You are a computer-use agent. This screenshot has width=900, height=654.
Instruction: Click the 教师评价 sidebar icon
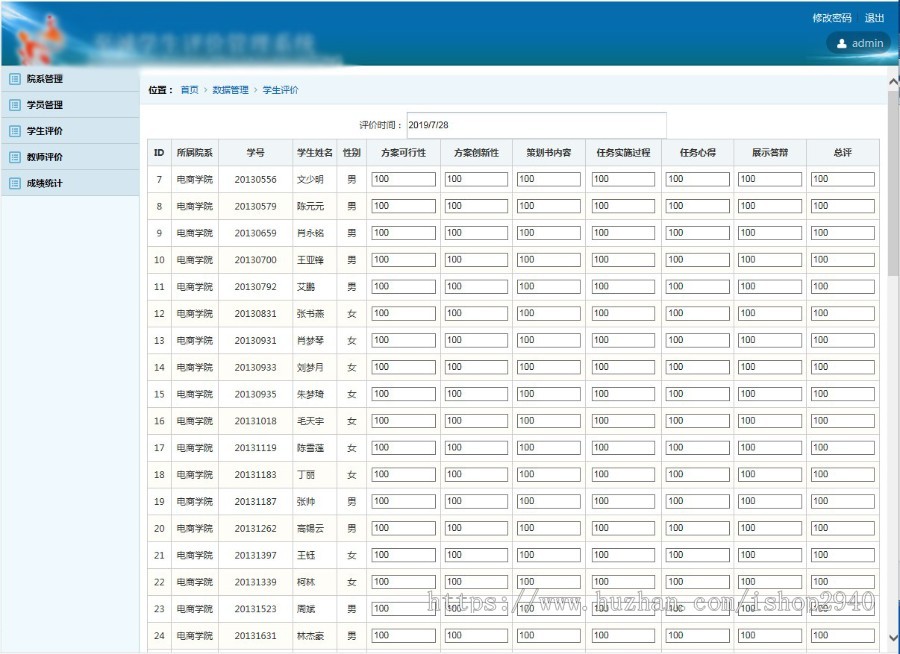pyautogui.click(x=13, y=156)
